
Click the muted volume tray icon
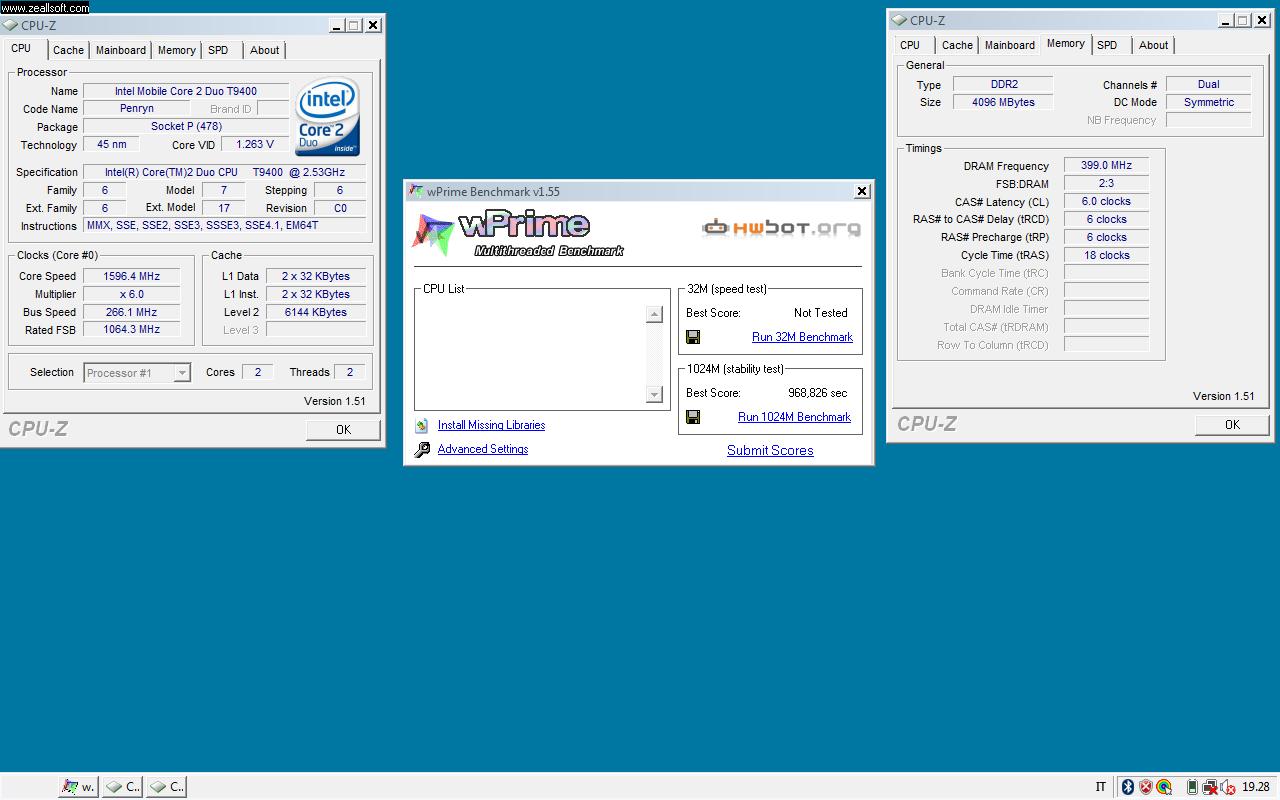pos(1228,787)
